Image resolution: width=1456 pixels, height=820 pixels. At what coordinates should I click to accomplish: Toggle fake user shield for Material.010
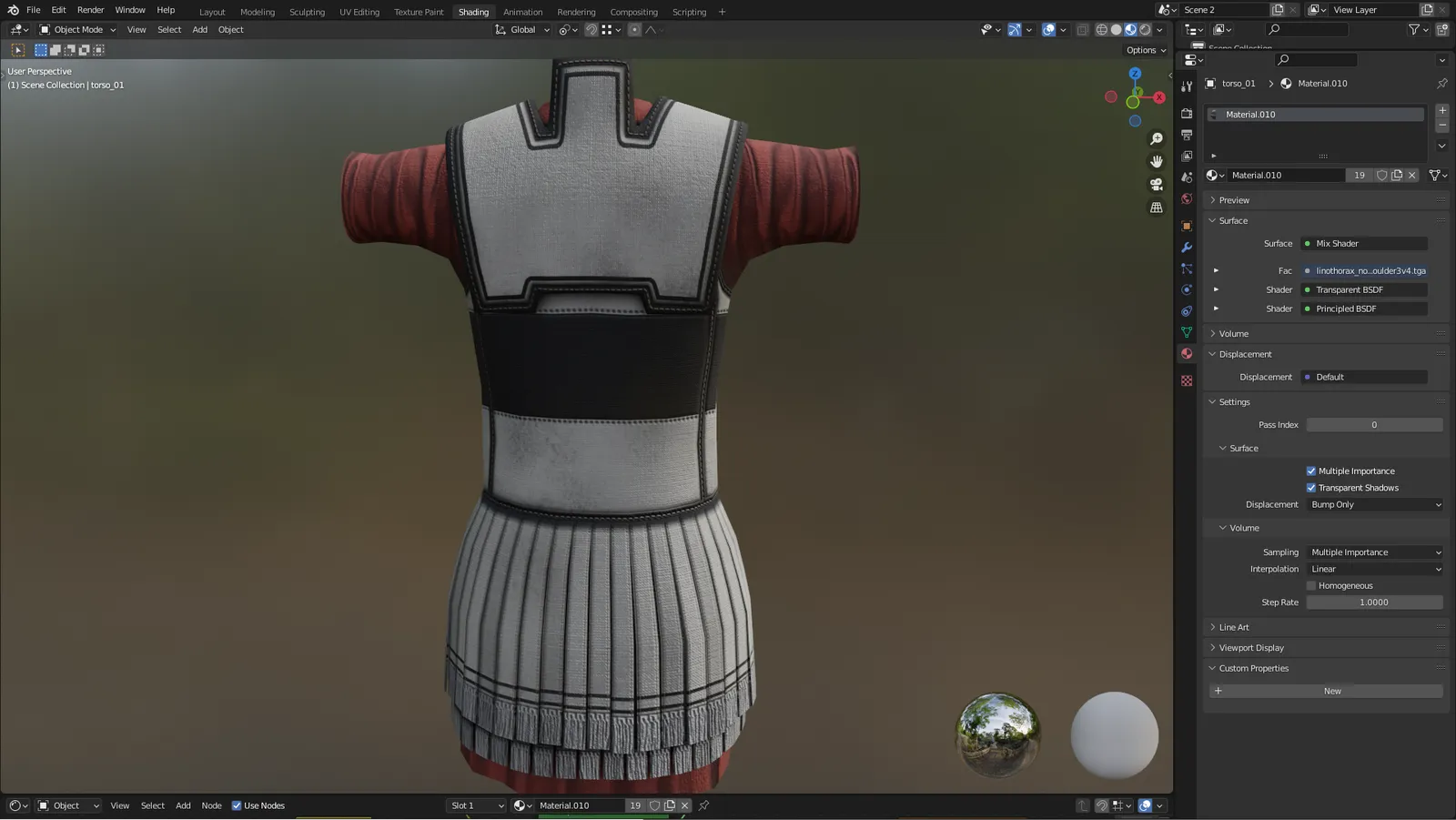tap(1381, 175)
